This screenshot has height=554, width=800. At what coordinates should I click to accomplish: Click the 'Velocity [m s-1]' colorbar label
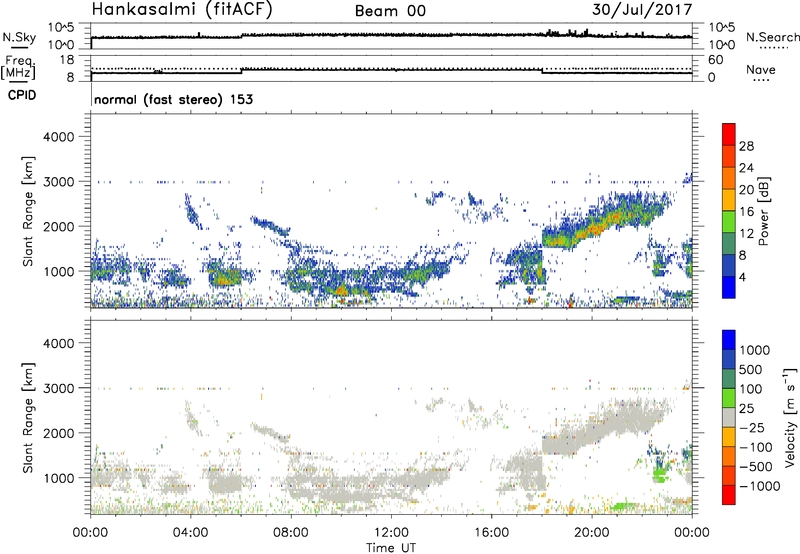tap(790, 417)
